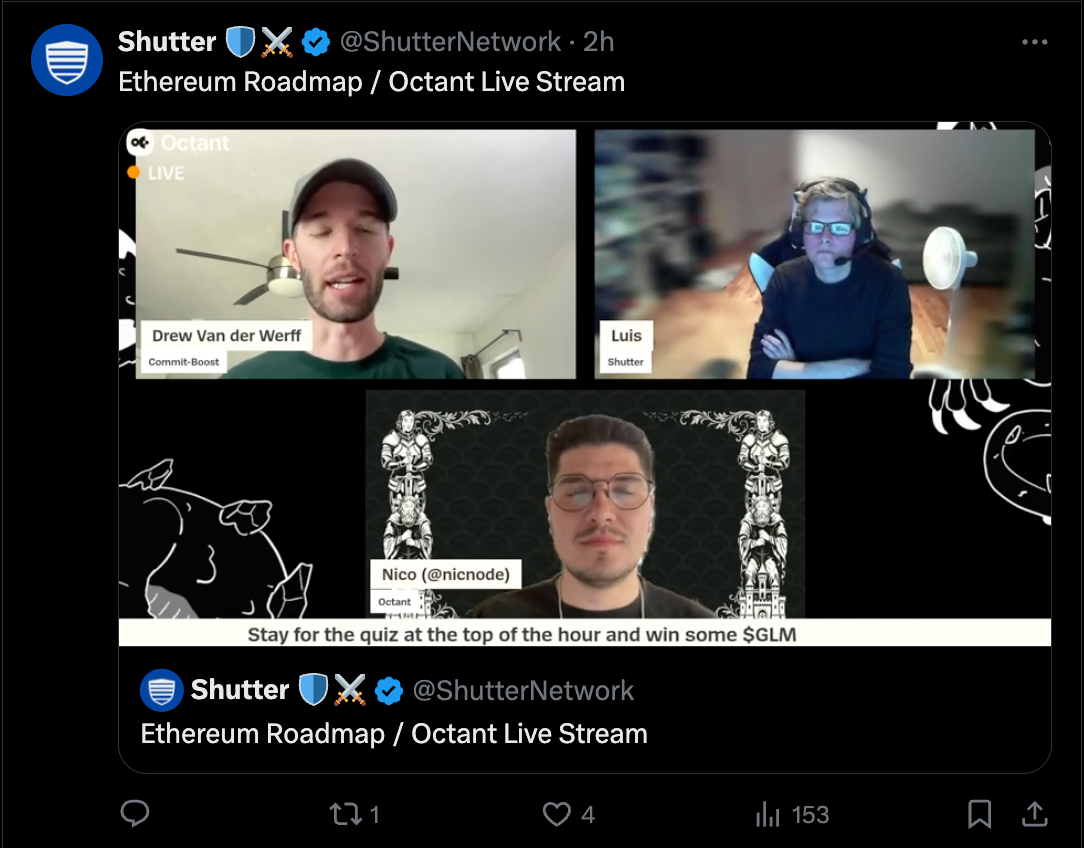1084x848 pixels.
Task: Open quoted post's small Shutter avatar
Action: [x=161, y=690]
